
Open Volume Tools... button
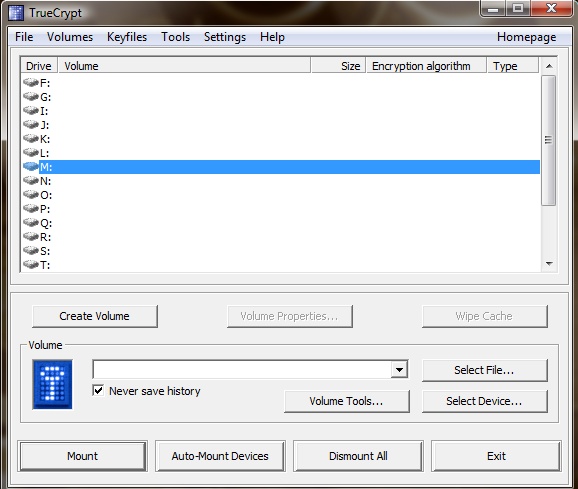pyautogui.click(x=347, y=401)
